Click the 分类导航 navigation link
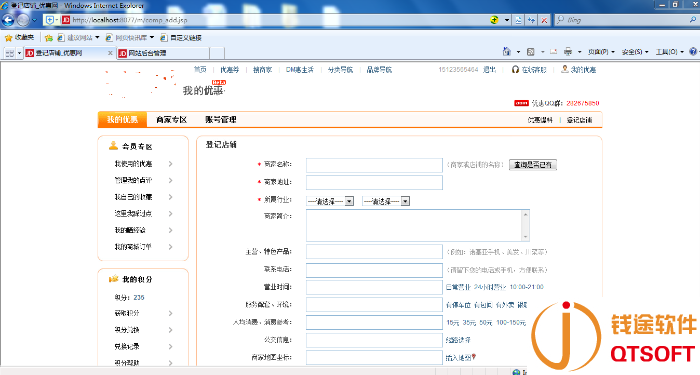This screenshot has height=375, width=700. pyautogui.click(x=340, y=70)
